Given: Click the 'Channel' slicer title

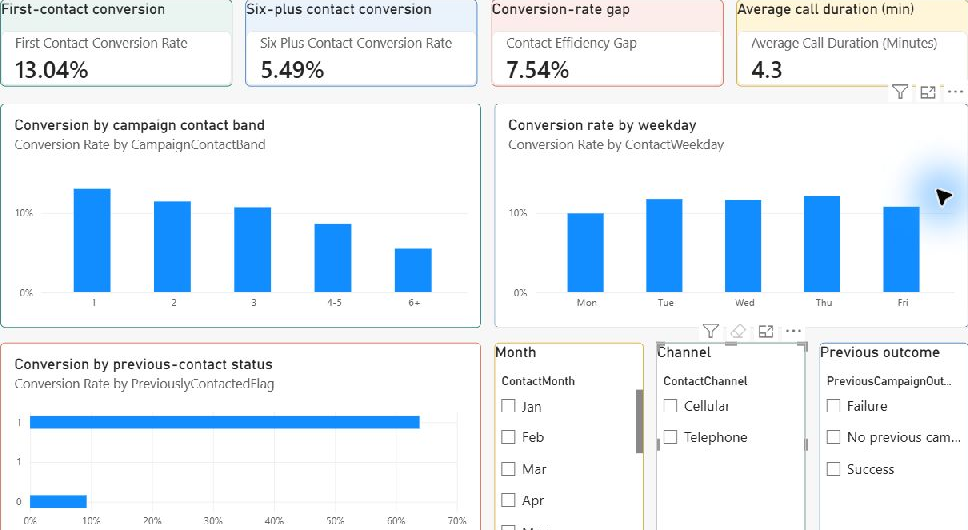Looking at the screenshot, I should coord(684,352).
